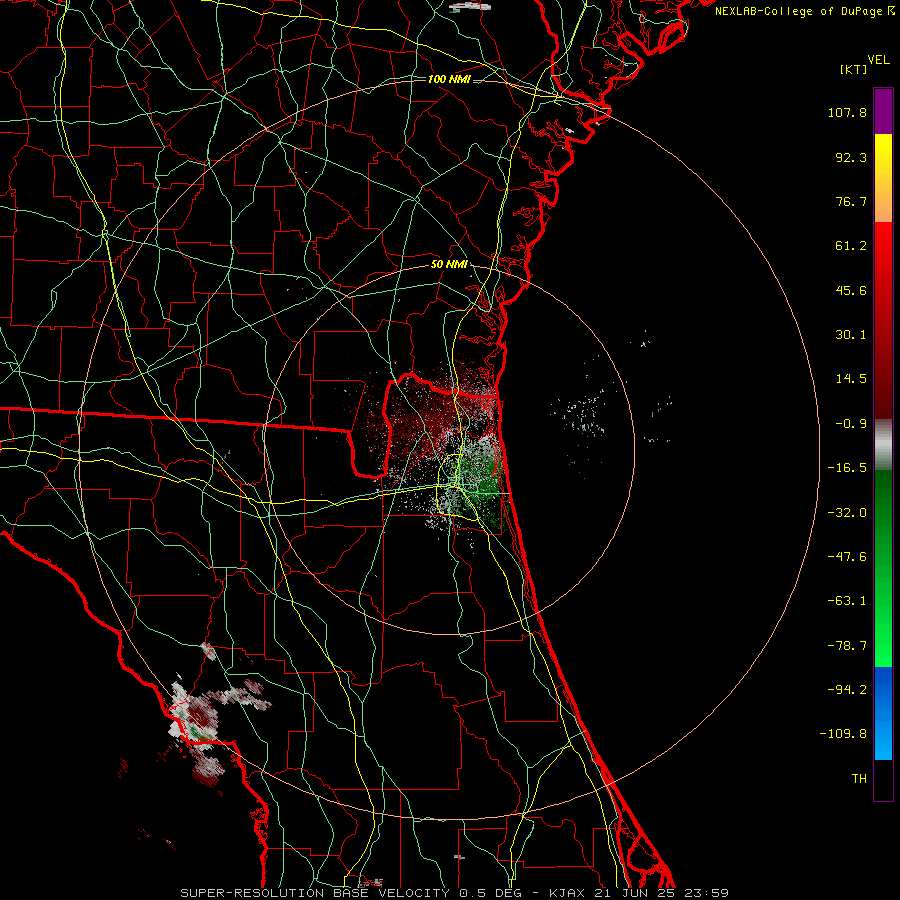Screen dimensions: 900x900
Task: Select the purple segment of the color bar
Action: click(883, 111)
